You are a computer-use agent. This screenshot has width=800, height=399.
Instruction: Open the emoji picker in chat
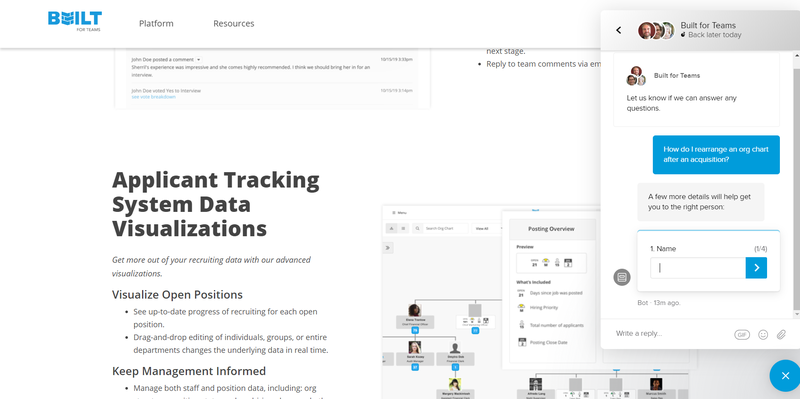[763, 335]
